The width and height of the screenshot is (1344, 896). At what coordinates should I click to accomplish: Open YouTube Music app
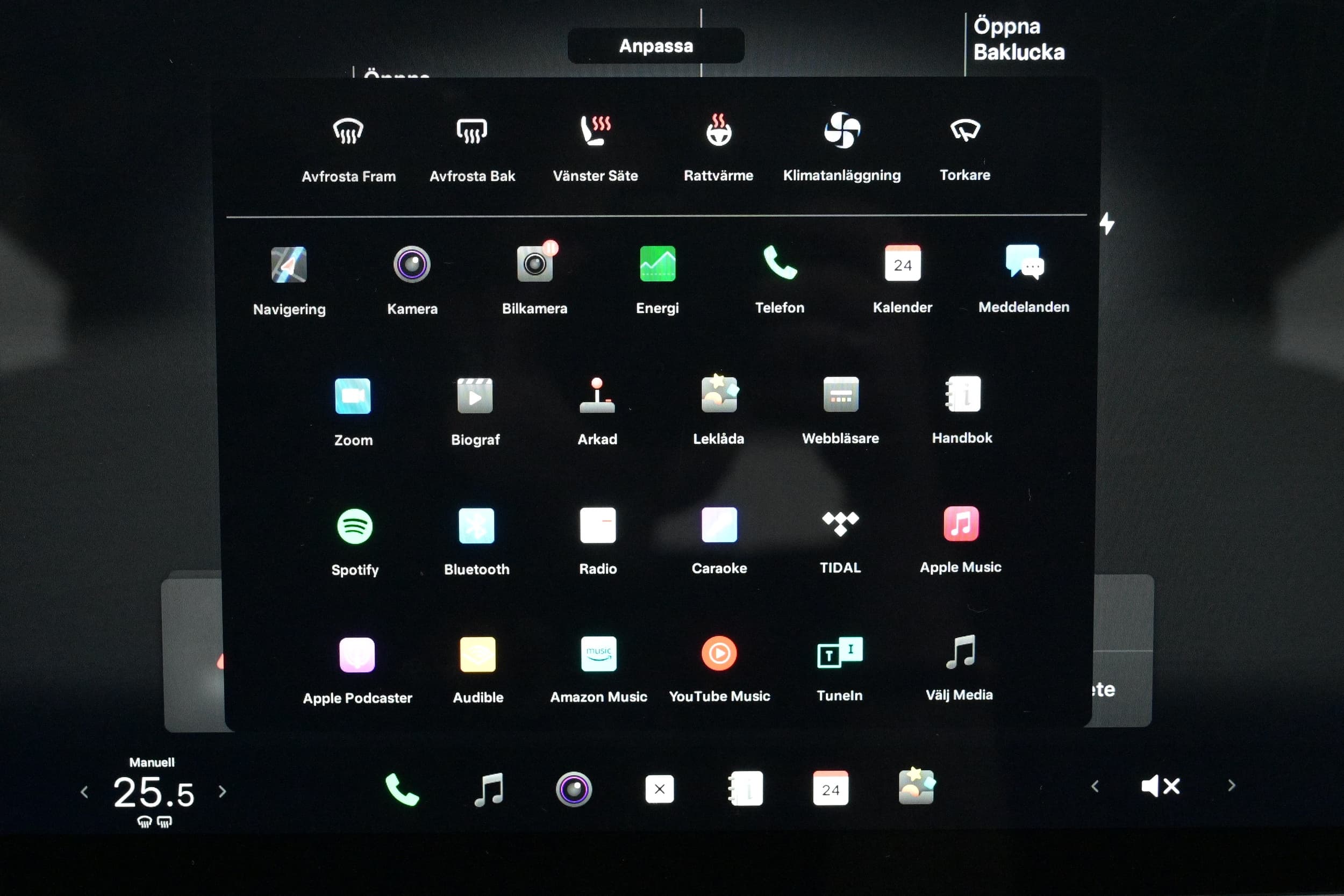pyautogui.click(x=719, y=653)
